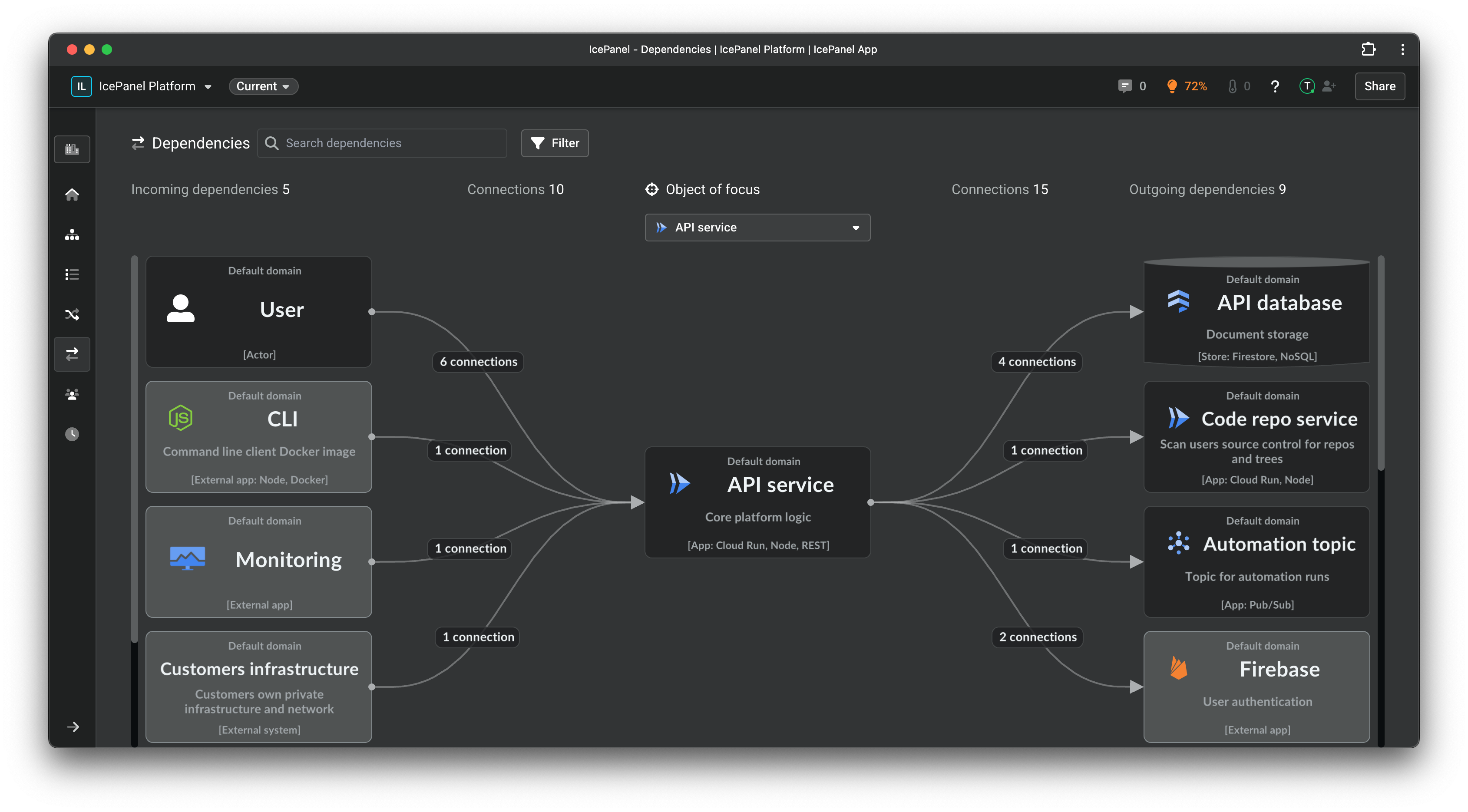Click the Dependencies page title
Viewport: 1468px width, 812px height.
[x=201, y=143]
